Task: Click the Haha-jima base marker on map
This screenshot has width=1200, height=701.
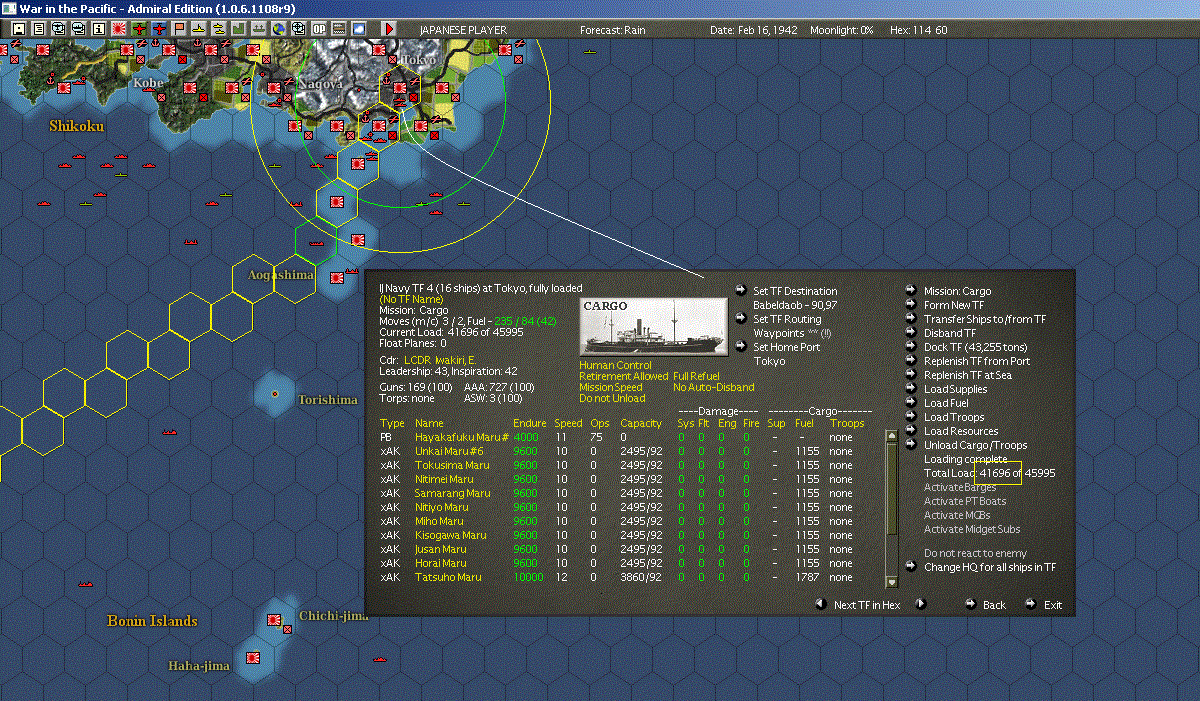Action: [254, 657]
